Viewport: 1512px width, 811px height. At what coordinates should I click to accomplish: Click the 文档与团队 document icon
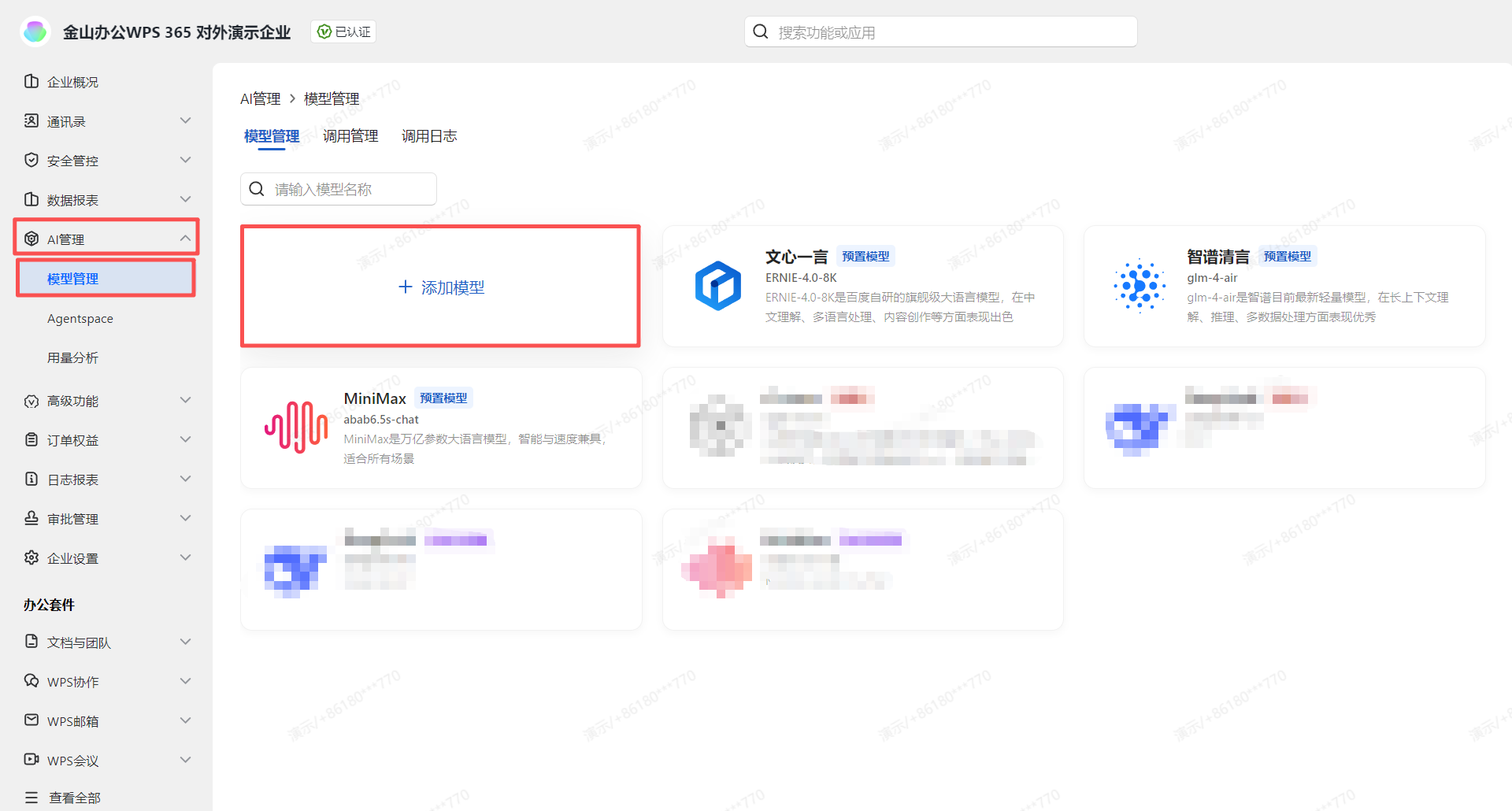31,642
